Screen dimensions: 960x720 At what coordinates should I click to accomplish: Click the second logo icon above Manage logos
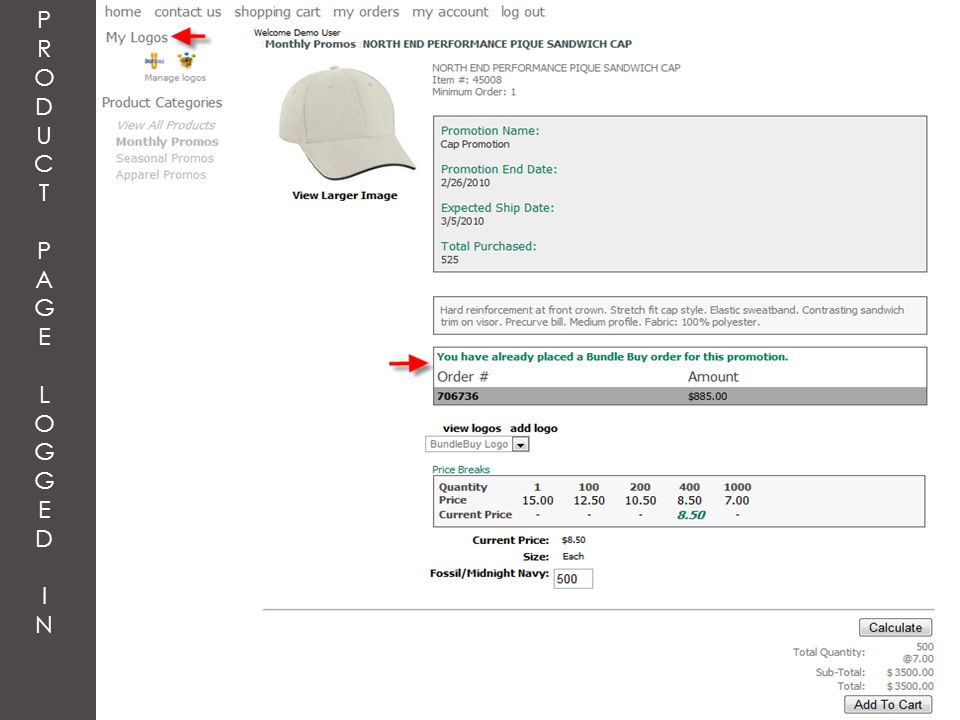(186, 61)
